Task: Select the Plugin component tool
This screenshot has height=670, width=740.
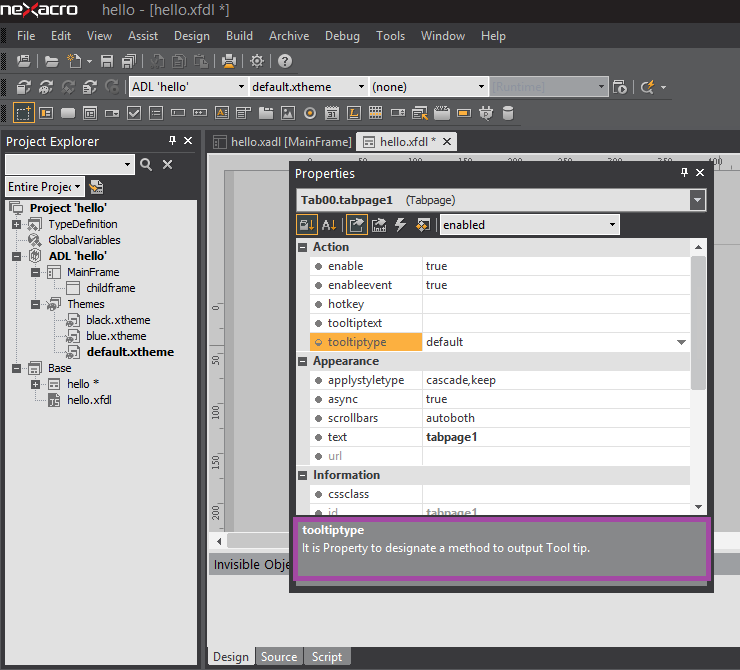Action: pyautogui.click(x=486, y=113)
